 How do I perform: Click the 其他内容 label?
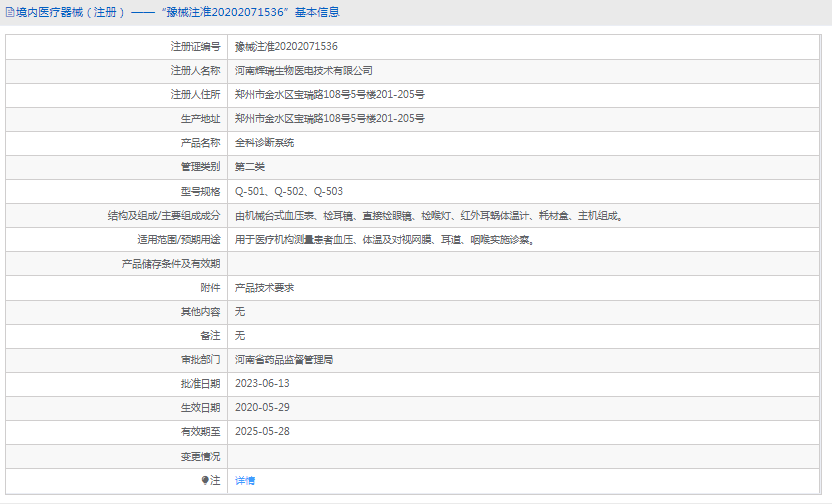(200, 311)
